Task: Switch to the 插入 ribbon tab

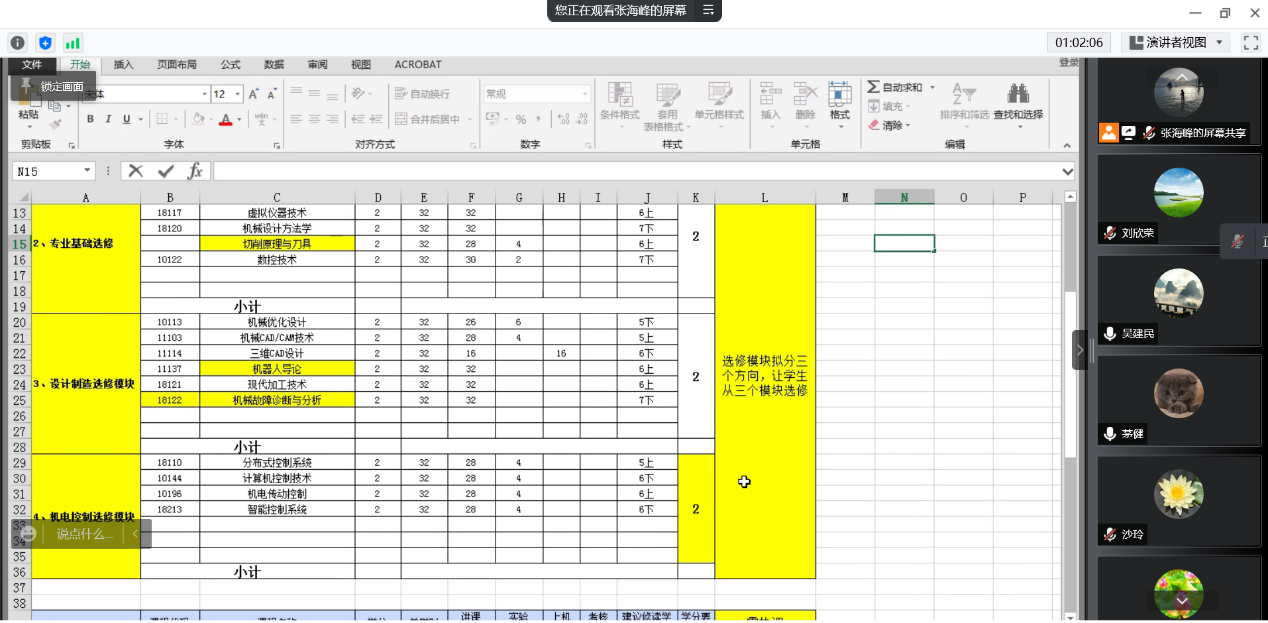Action: pyautogui.click(x=123, y=64)
